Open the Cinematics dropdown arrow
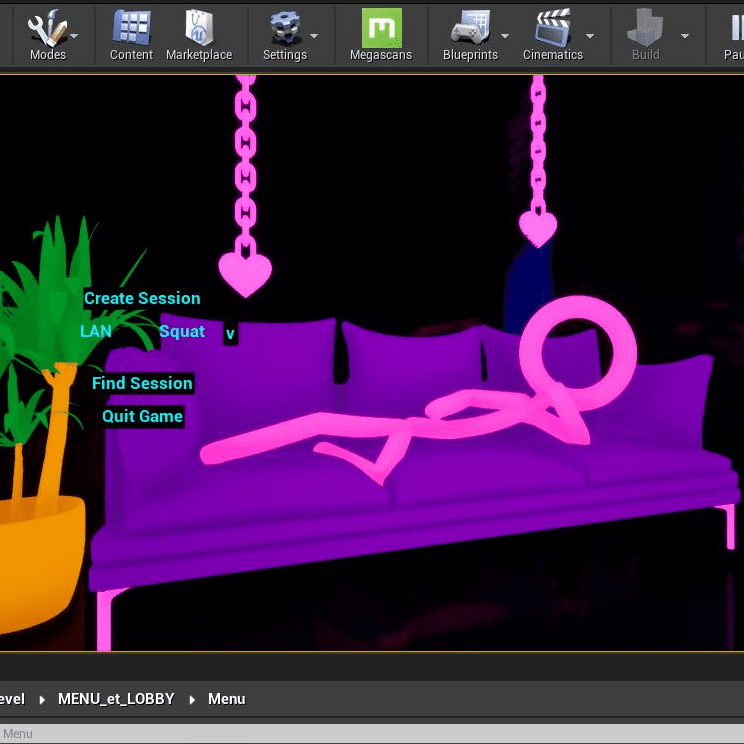 pyautogui.click(x=590, y=35)
